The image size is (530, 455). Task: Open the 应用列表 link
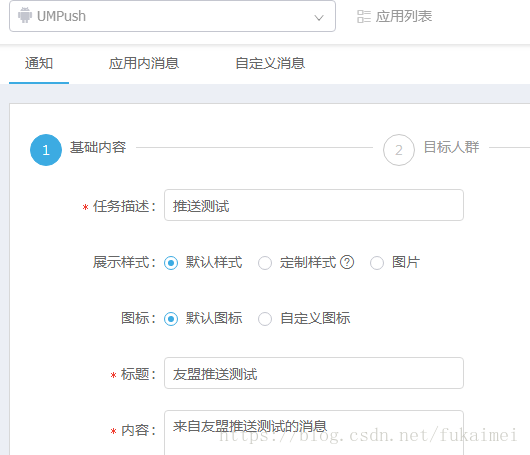404,16
